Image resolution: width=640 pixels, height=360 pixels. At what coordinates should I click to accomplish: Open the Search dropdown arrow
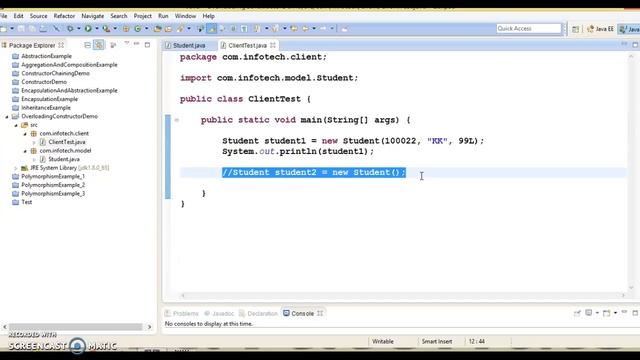click(189, 29)
